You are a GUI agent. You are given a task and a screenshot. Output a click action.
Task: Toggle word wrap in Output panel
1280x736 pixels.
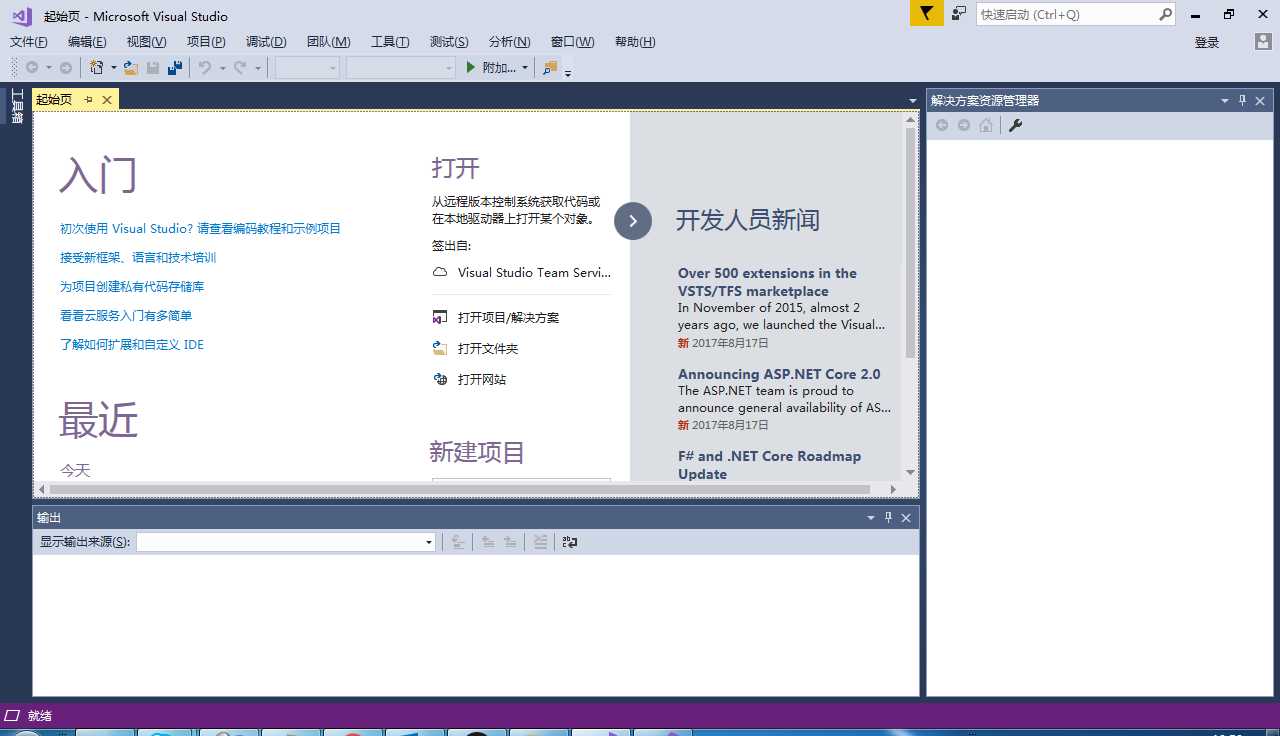click(570, 542)
